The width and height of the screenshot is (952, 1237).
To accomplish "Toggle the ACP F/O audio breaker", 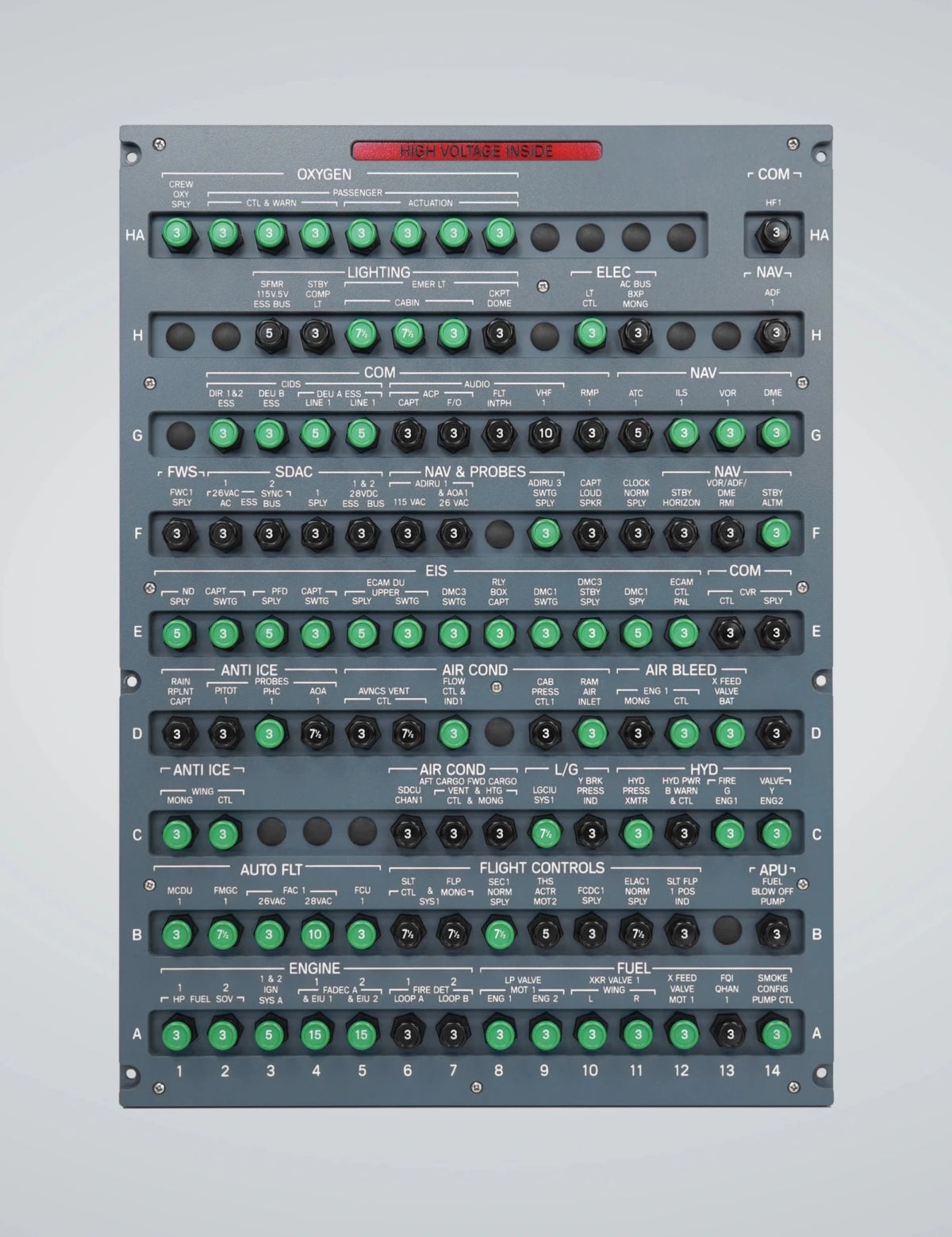I will [x=453, y=433].
